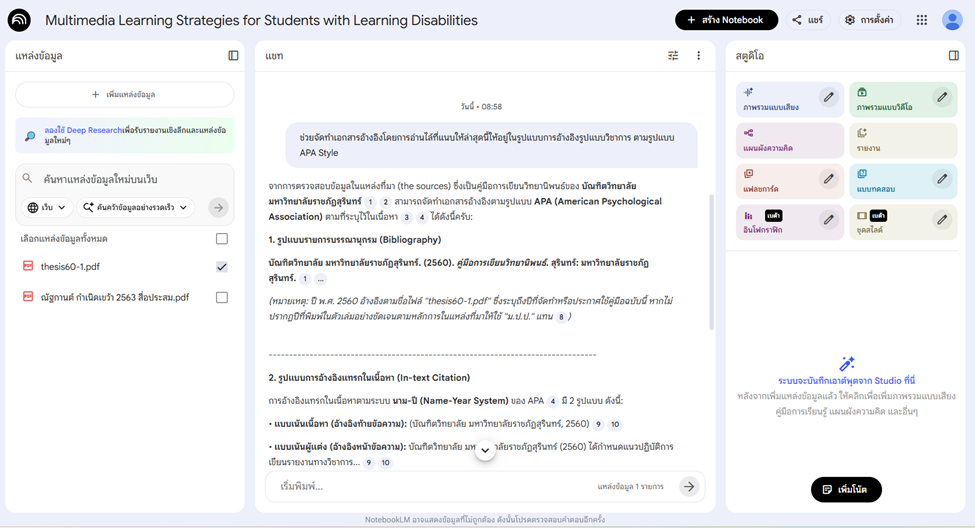Open chat settings tune icon
This screenshot has height=528, width=975.
[673, 56]
